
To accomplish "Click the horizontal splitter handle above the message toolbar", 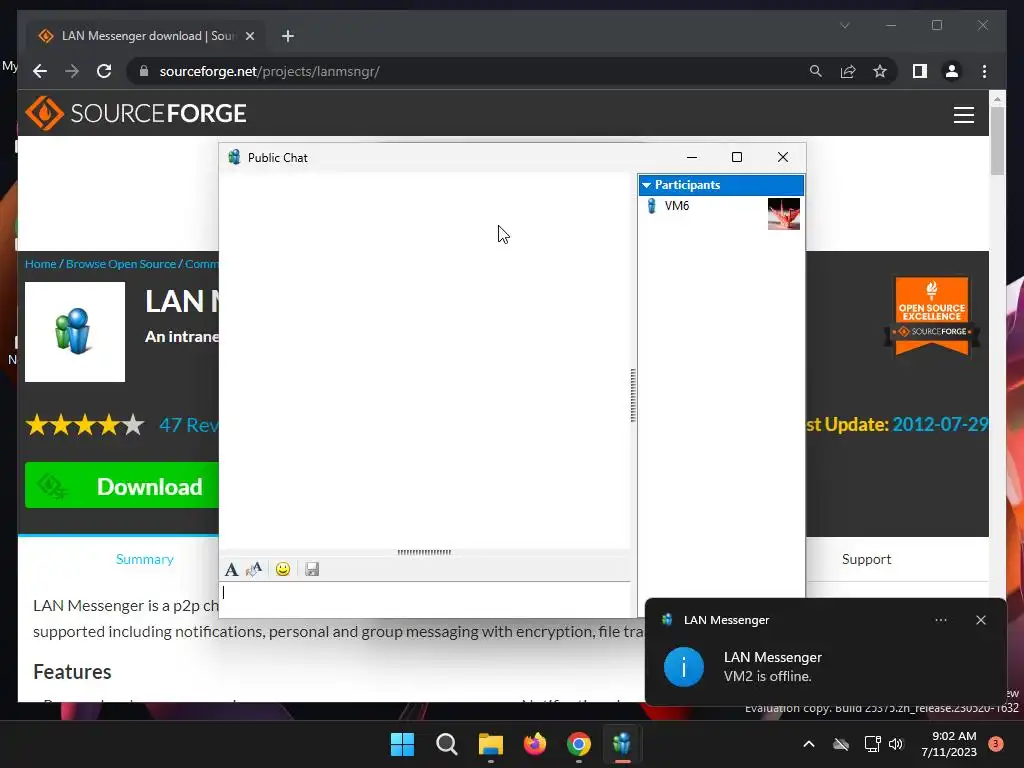I will [x=424, y=552].
